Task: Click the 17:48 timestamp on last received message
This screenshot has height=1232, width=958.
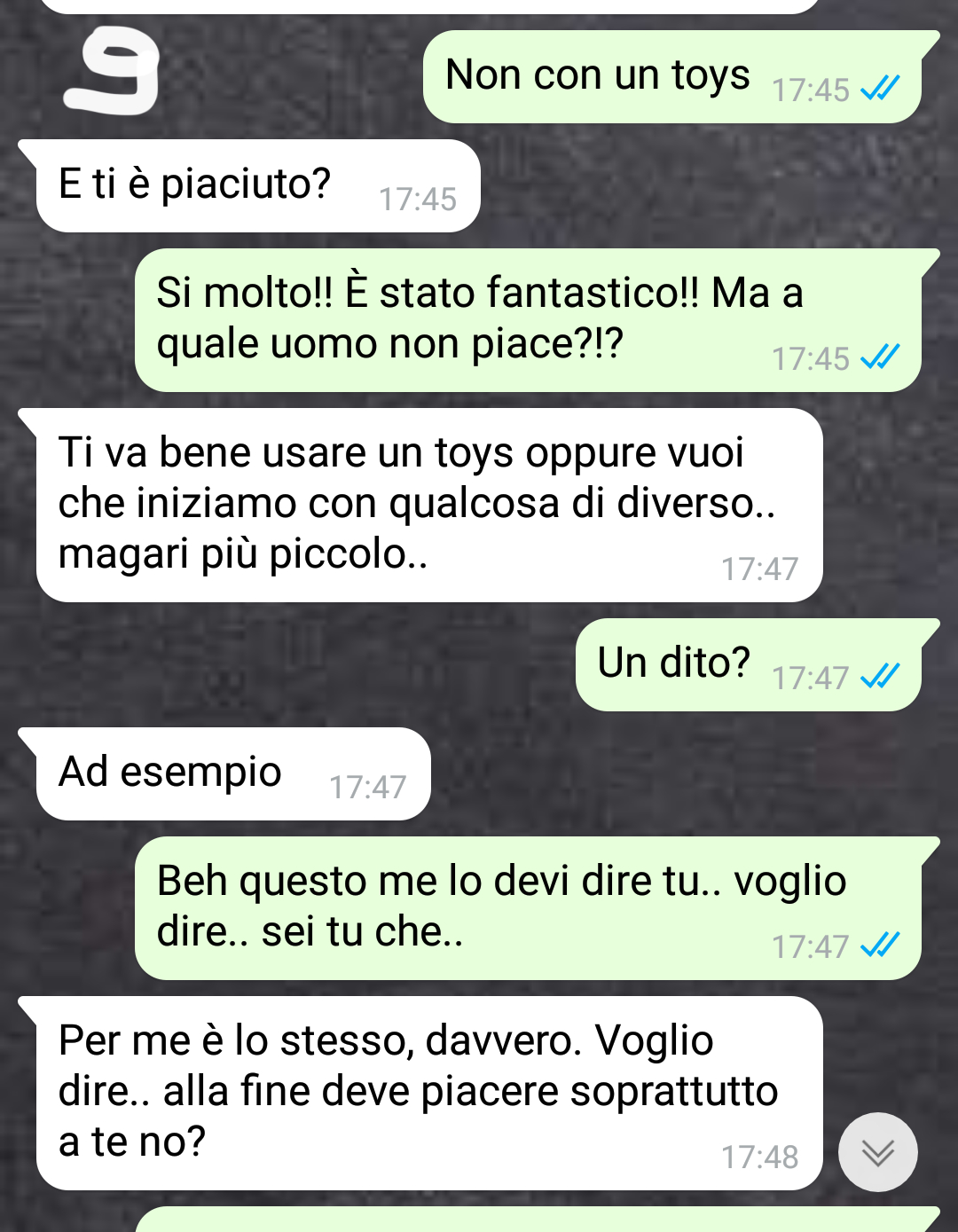Action: pos(759,1157)
